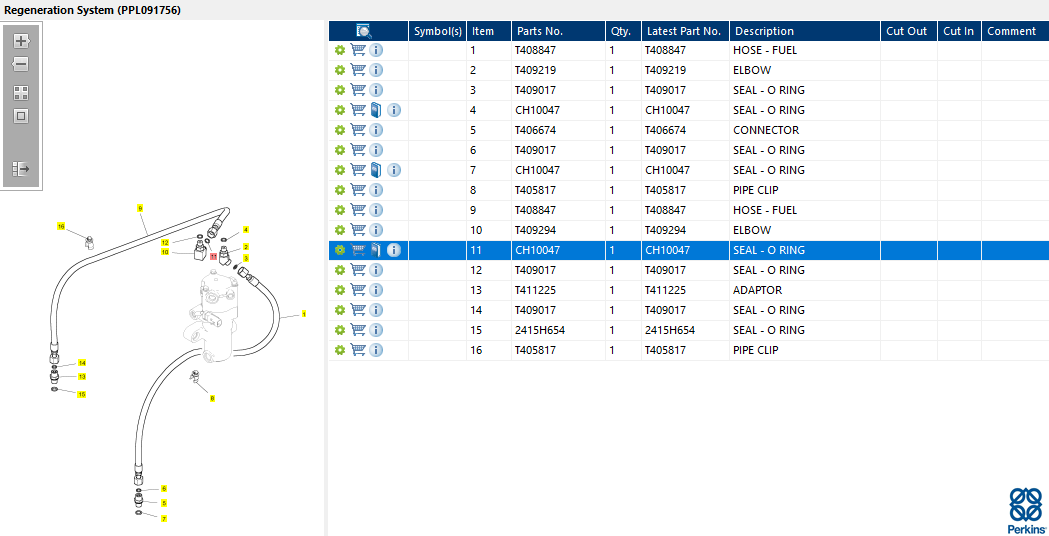Click the single-square fit view icon
1049x536 pixels.
[x=21, y=116]
